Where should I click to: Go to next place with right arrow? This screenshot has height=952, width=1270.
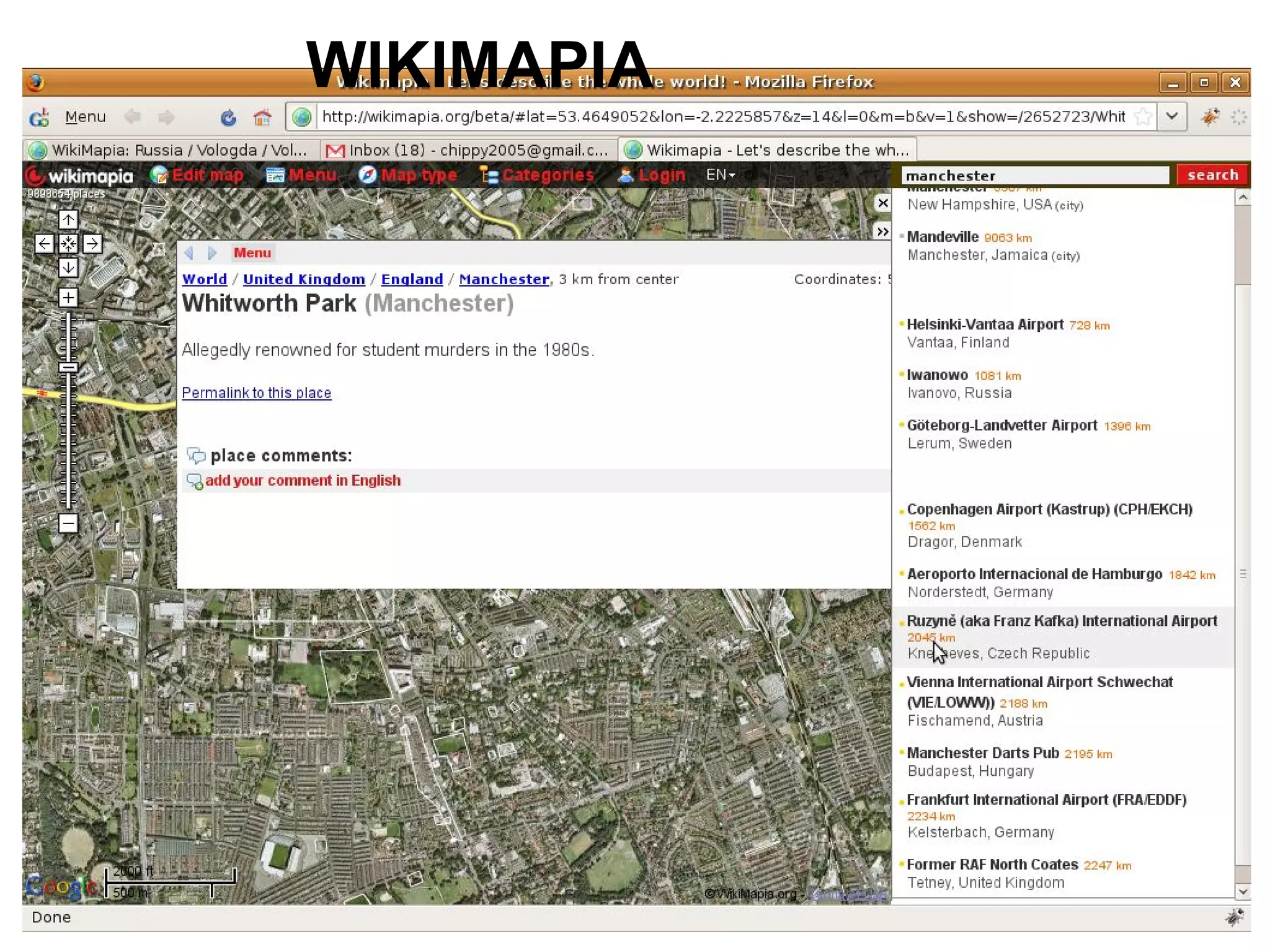point(213,253)
